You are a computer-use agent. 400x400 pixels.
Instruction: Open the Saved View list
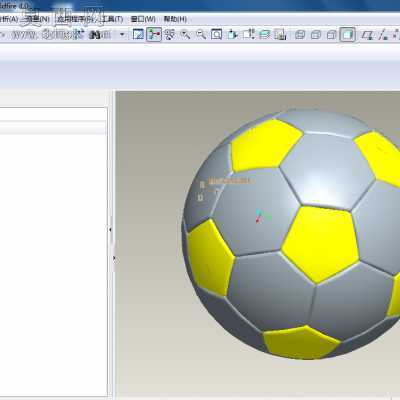point(248,34)
